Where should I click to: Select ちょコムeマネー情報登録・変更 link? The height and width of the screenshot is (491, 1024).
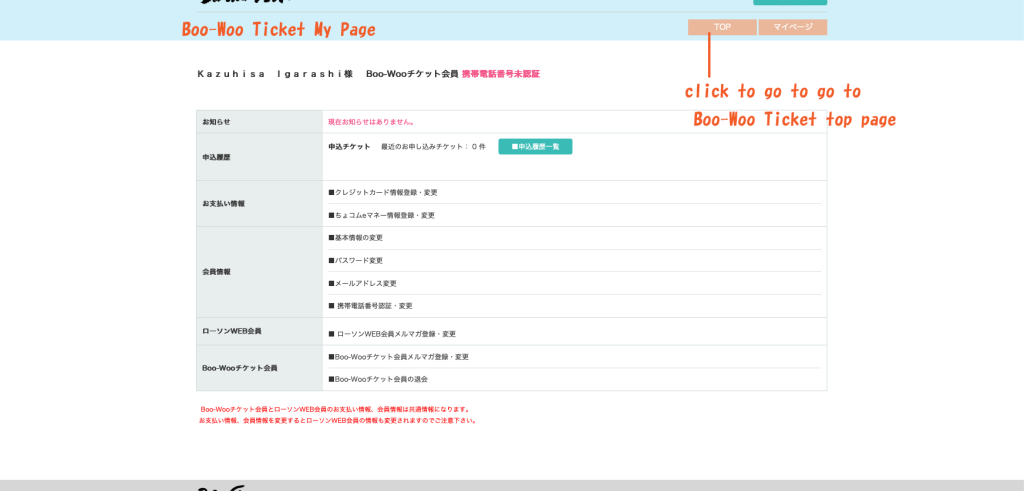pyautogui.click(x=384, y=215)
